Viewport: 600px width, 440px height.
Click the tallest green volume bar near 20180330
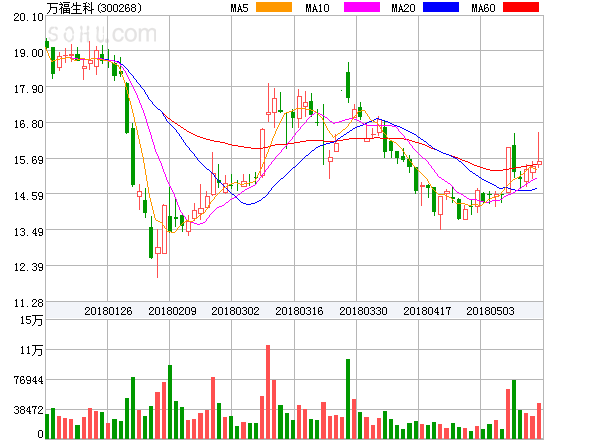click(x=348, y=399)
